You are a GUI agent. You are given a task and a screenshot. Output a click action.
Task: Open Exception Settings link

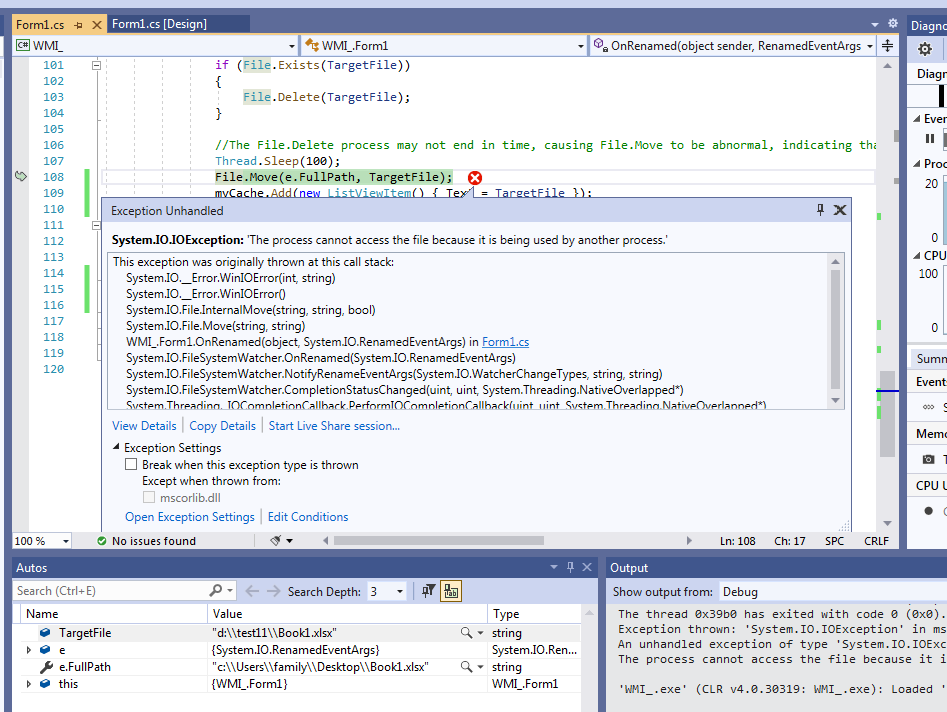[x=190, y=517]
